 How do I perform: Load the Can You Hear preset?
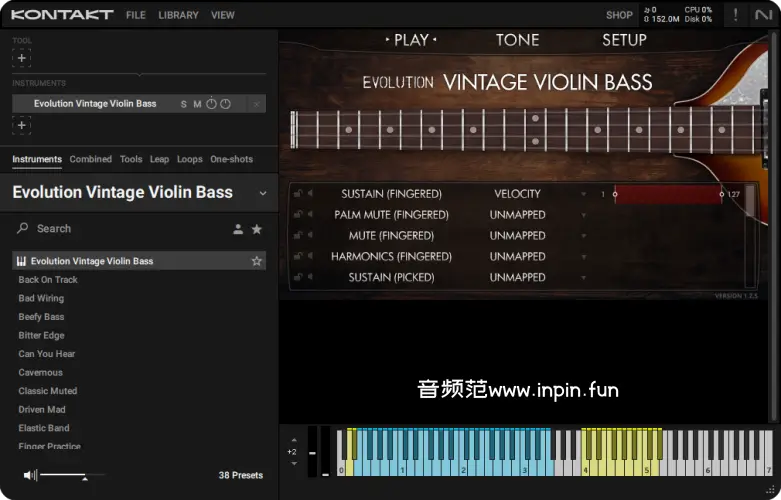pos(47,354)
